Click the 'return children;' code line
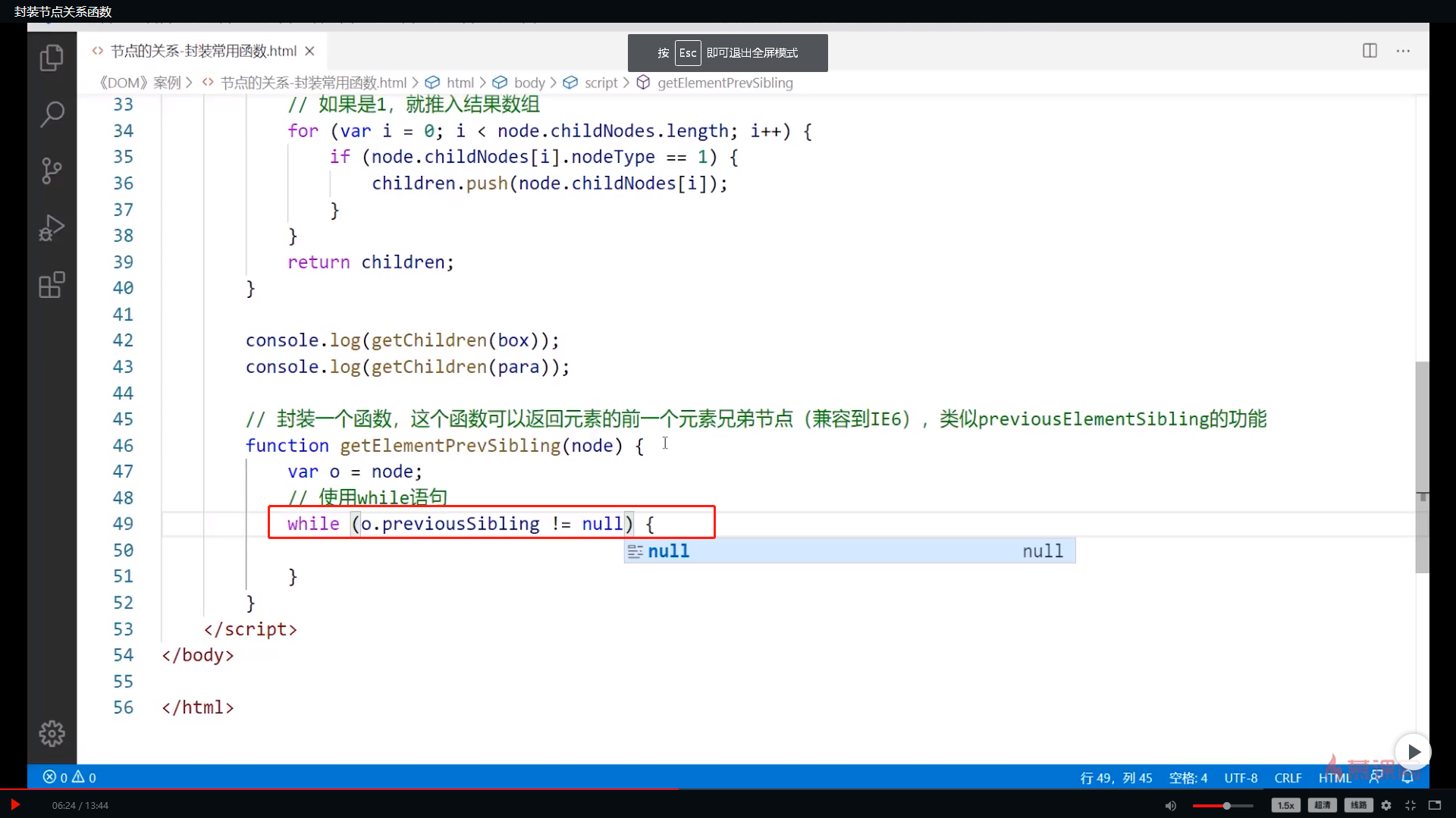1456x818 pixels. (370, 262)
